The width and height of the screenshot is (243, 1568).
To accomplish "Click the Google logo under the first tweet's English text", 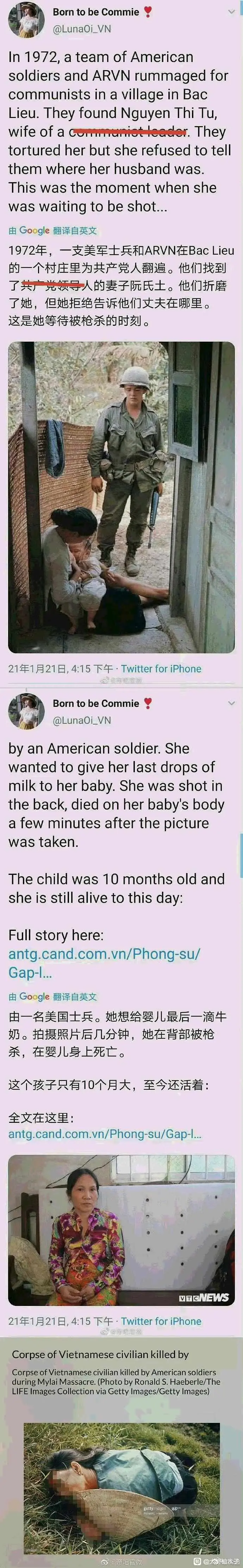I will pos(34,231).
